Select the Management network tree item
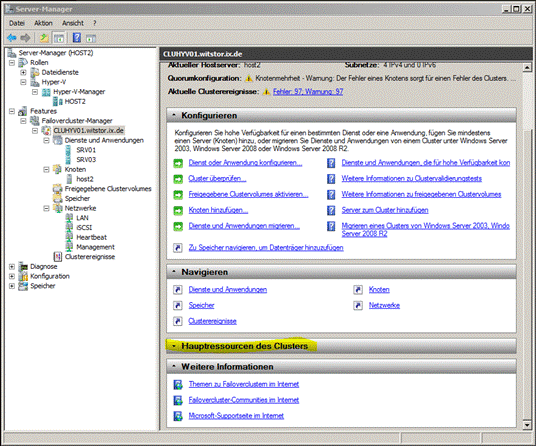Screen dimensions: 536x446 coord(95,247)
